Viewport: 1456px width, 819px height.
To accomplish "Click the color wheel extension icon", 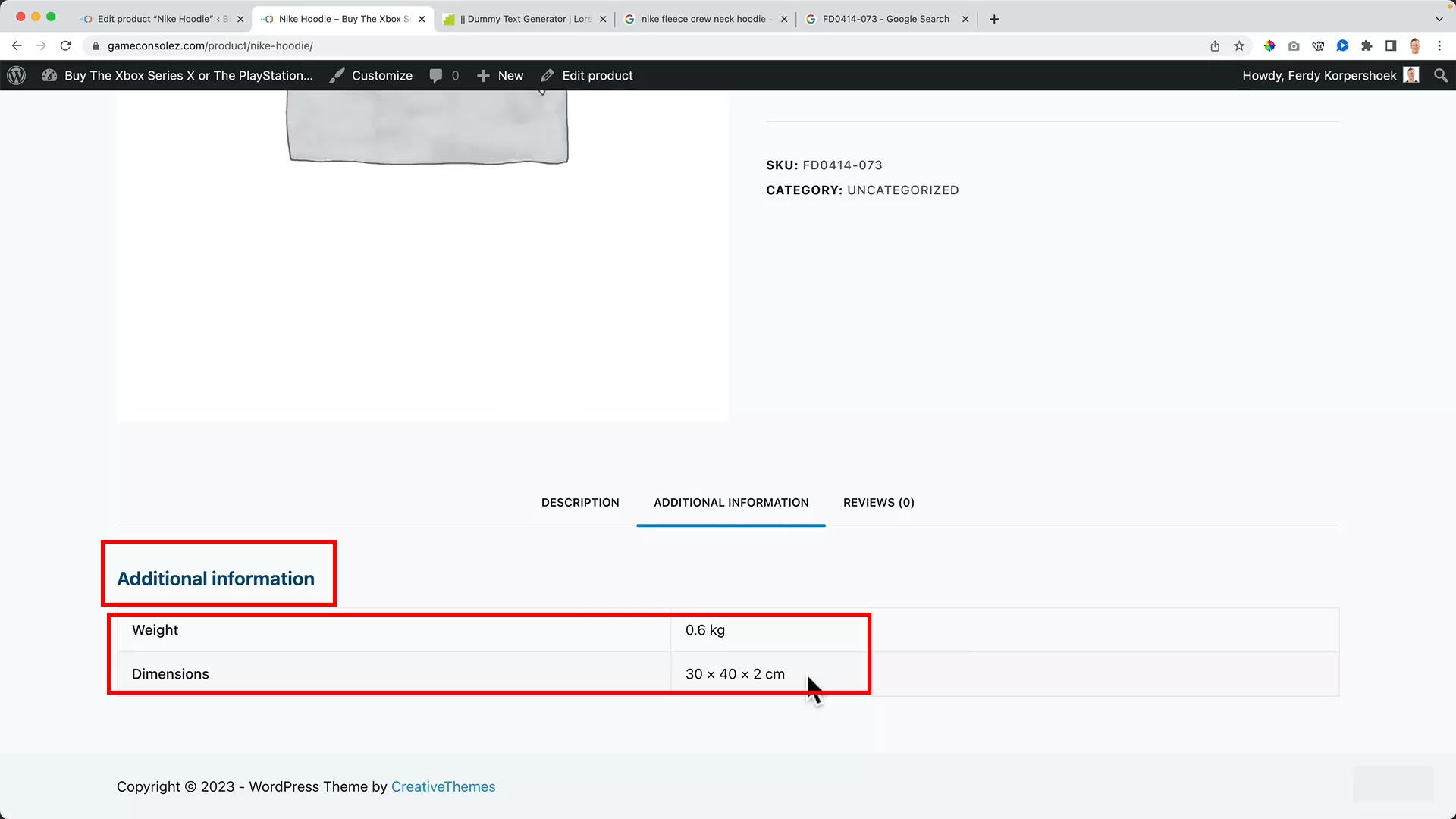I will [1269, 45].
